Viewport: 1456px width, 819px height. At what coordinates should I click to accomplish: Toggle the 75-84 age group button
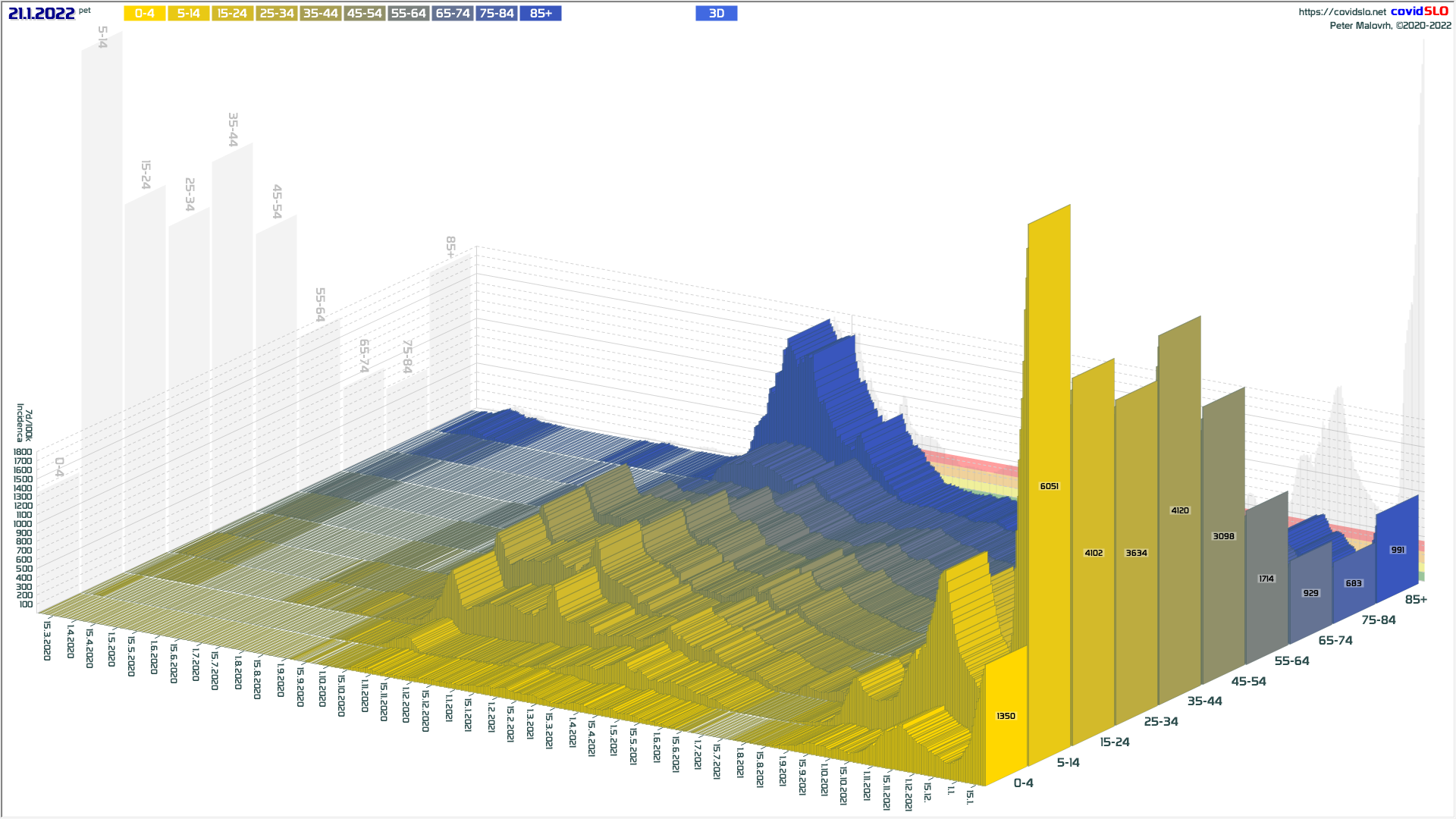click(x=497, y=14)
